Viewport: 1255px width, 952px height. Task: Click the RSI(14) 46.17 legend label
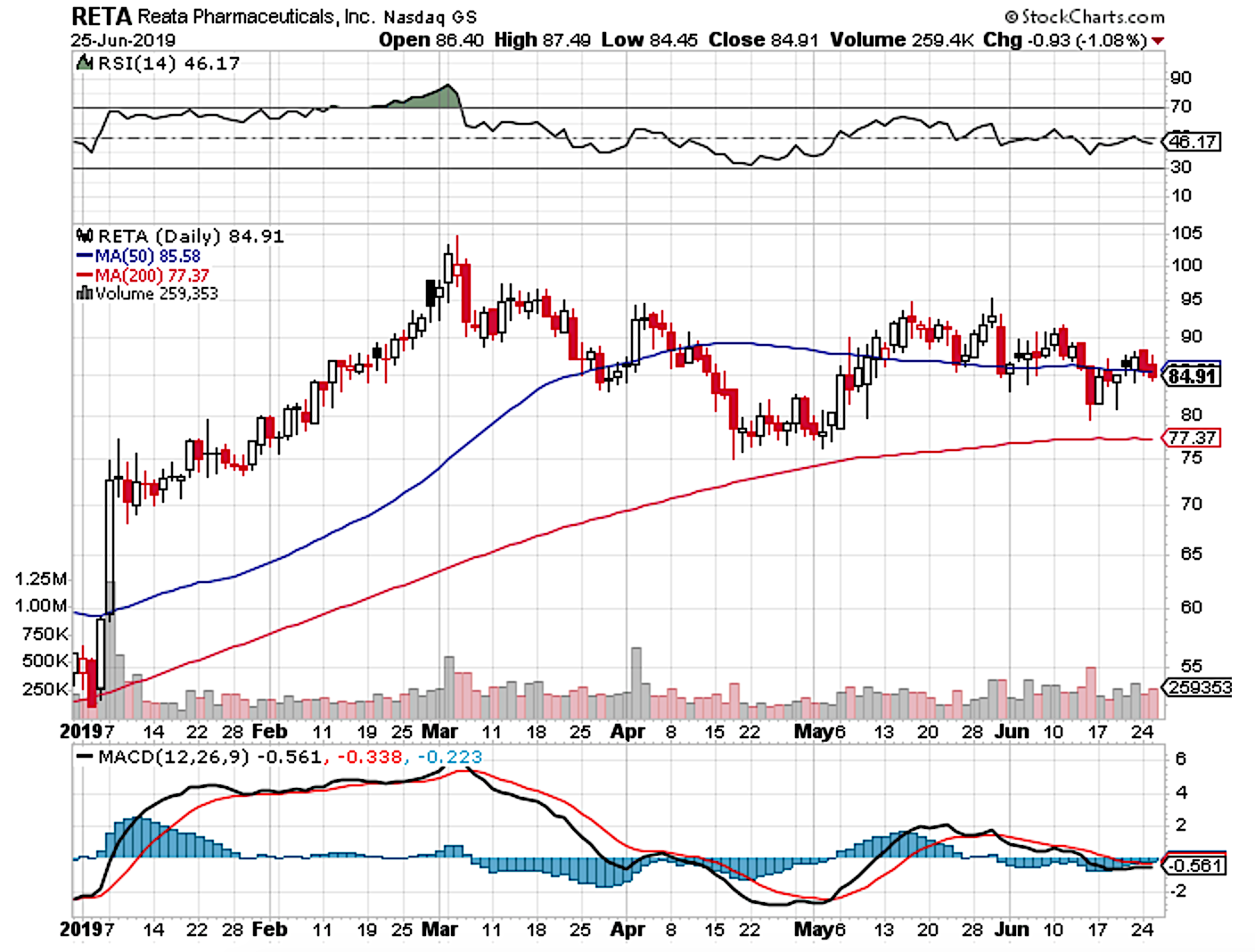pyautogui.click(x=168, y=63)
